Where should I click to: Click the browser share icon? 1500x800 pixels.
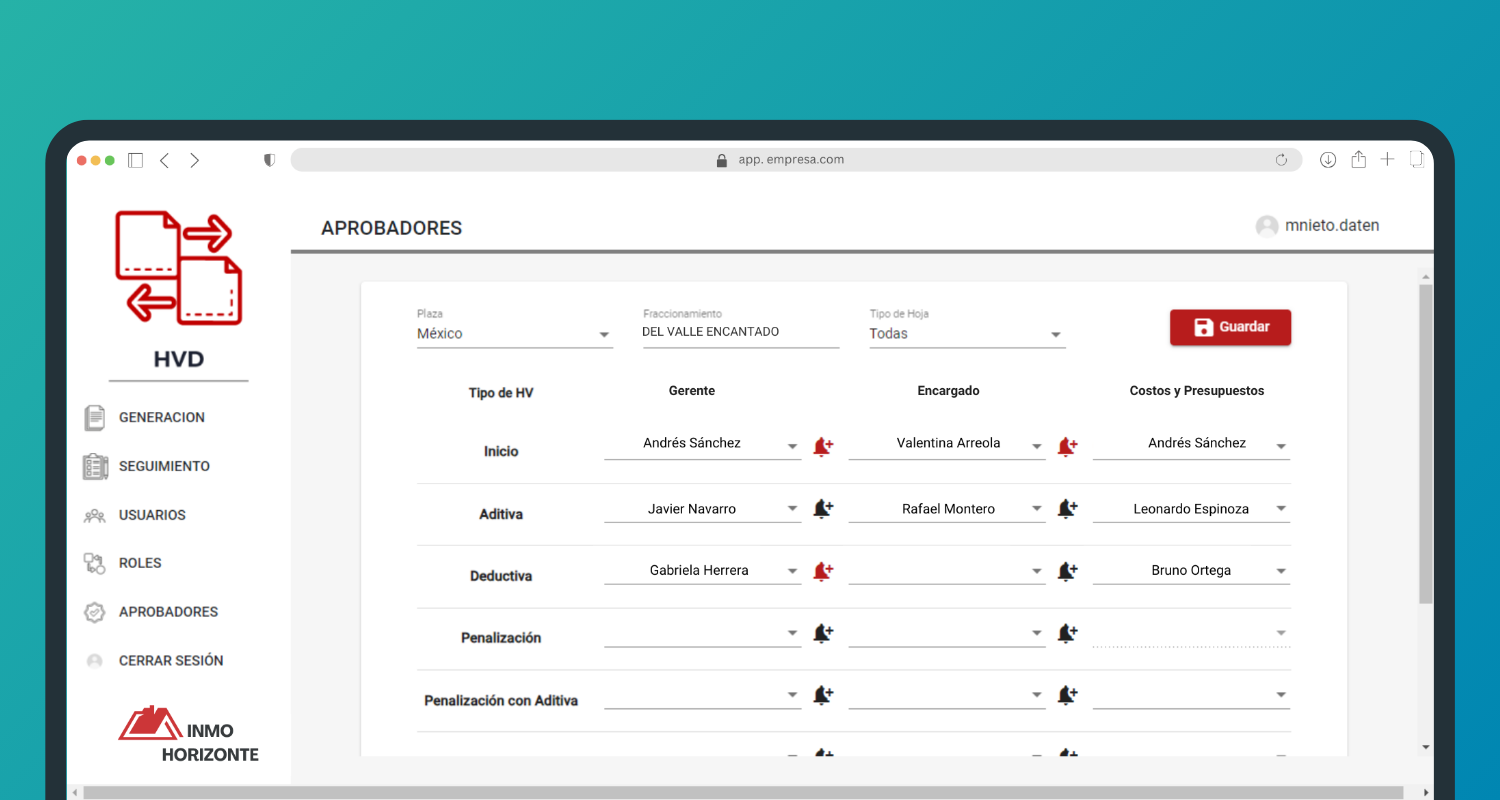tap(1358, 160)
